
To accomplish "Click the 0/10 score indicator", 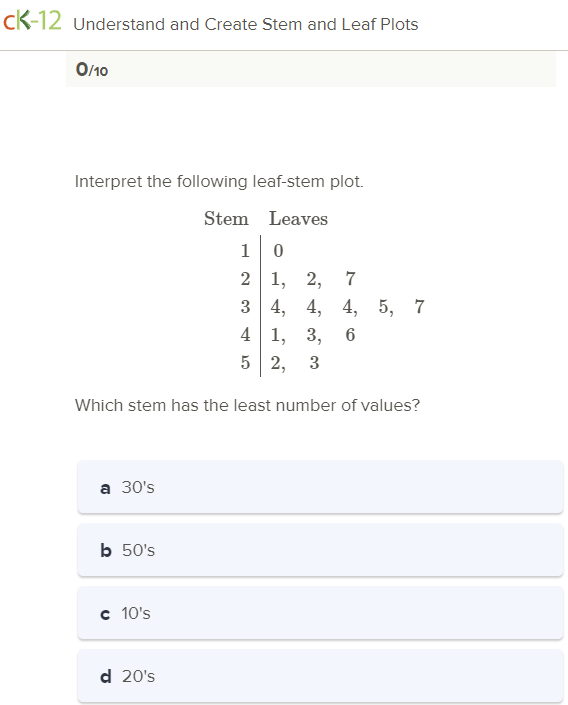I will coord(92,70).
